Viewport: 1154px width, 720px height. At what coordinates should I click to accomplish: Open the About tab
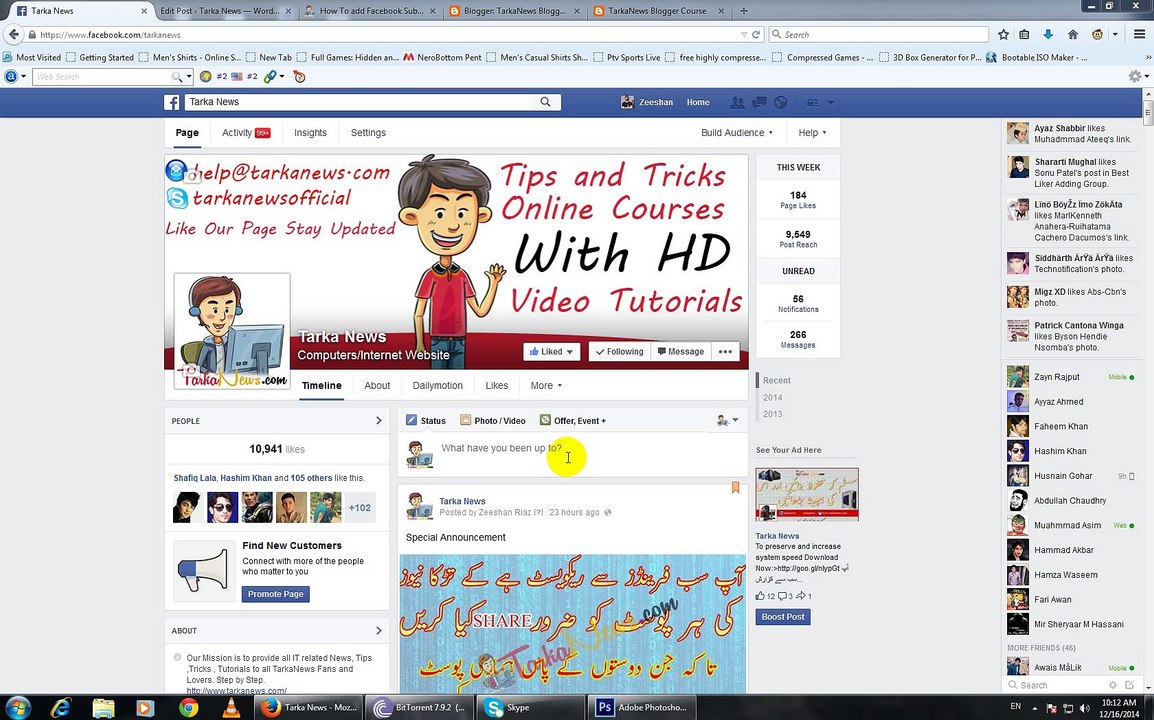pyautogui.click(x=377, y=386)
